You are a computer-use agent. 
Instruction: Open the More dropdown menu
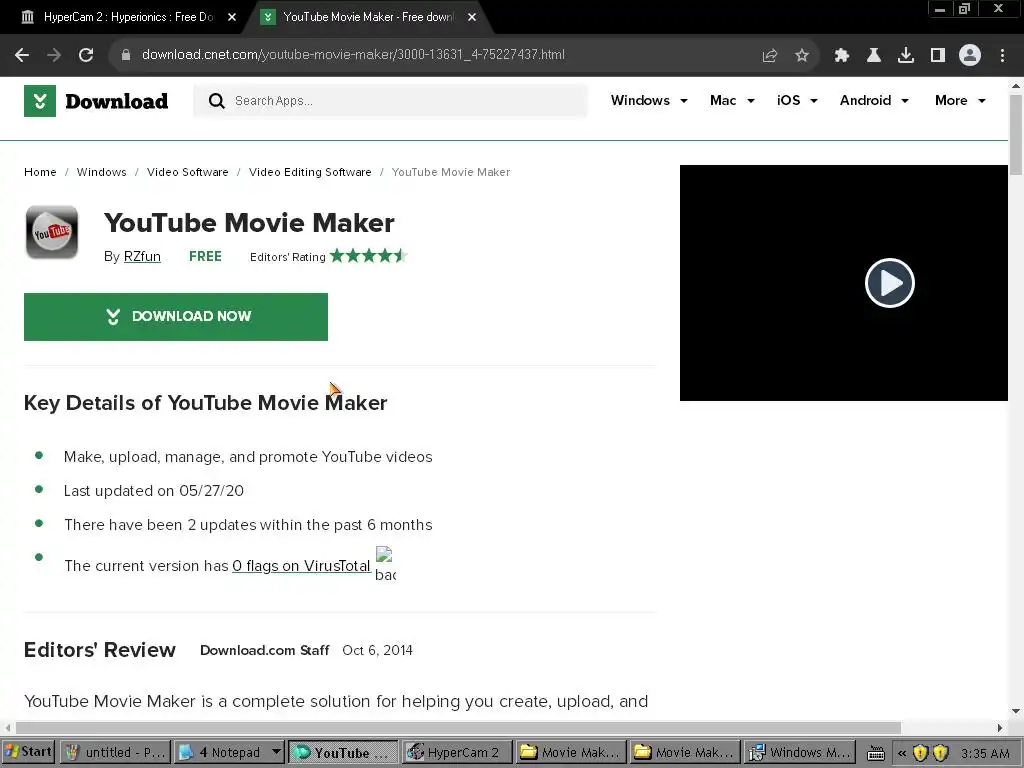point(961,101)
